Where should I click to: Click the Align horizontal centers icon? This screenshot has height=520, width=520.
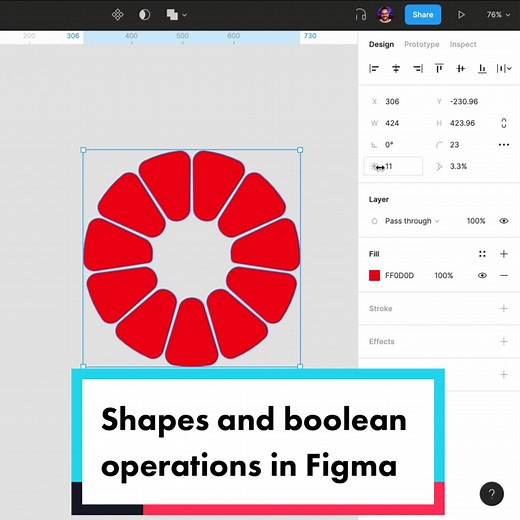click(396, 69)
